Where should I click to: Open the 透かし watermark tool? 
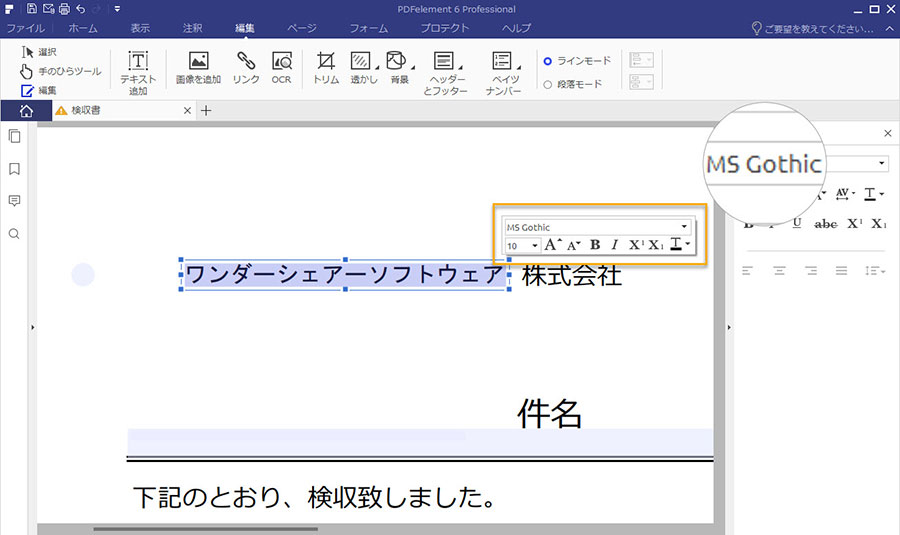click(364, 68)
